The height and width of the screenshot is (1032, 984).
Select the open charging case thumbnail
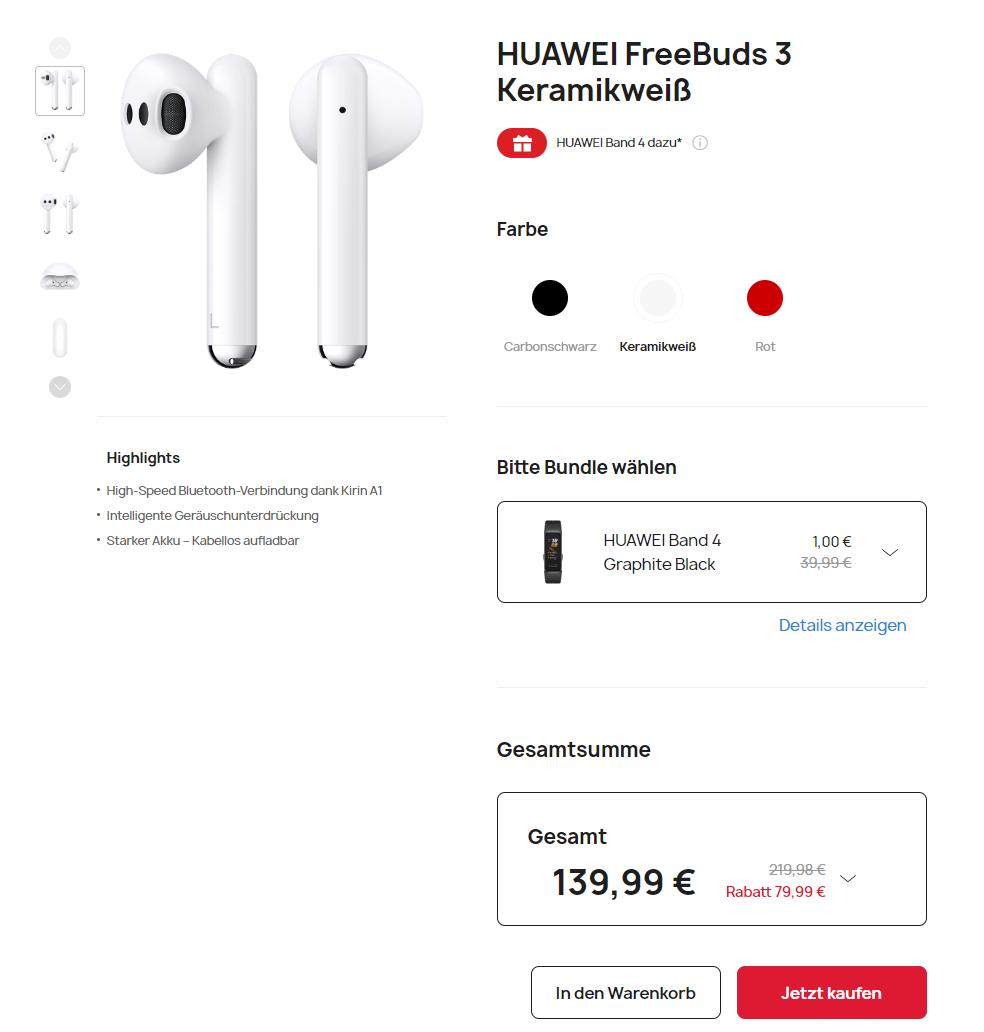coord(60,276)
